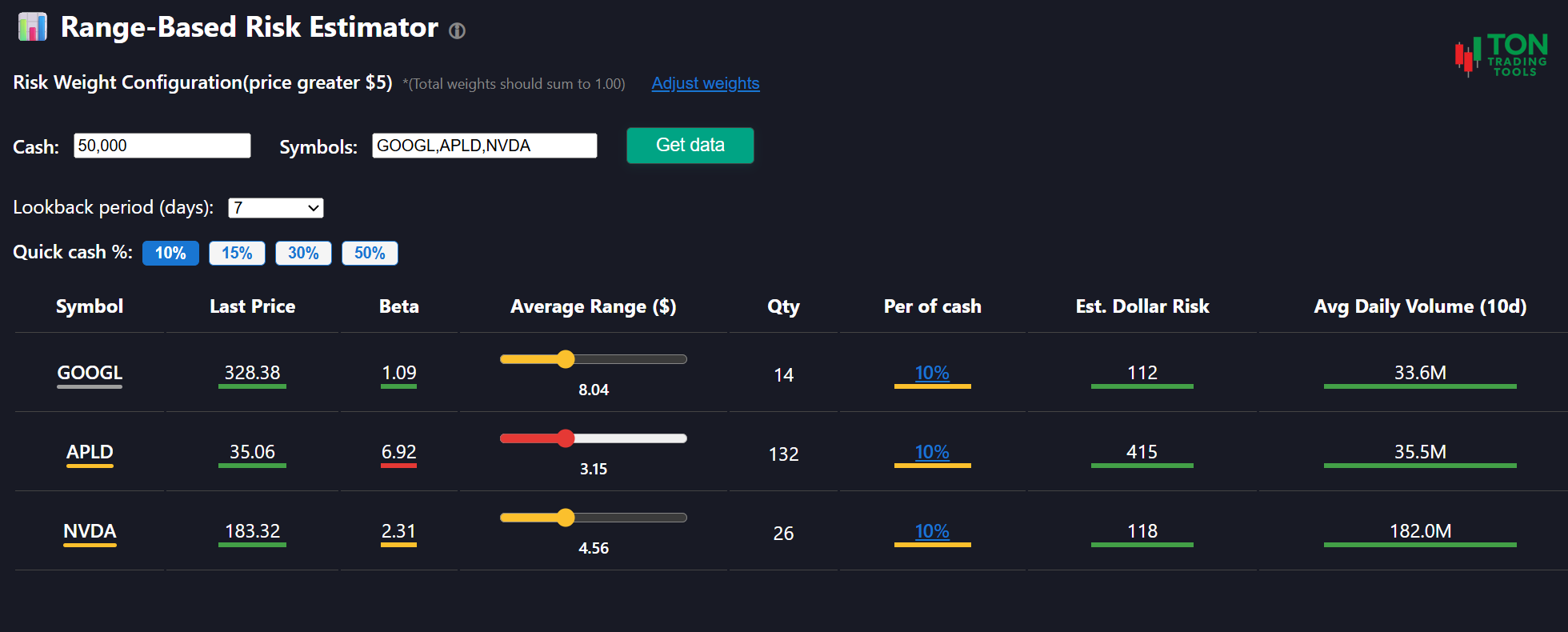The height and width of the screenshot is (632, 1568).
Task: Expand the Lookback period dropdown
Action: 275,208
